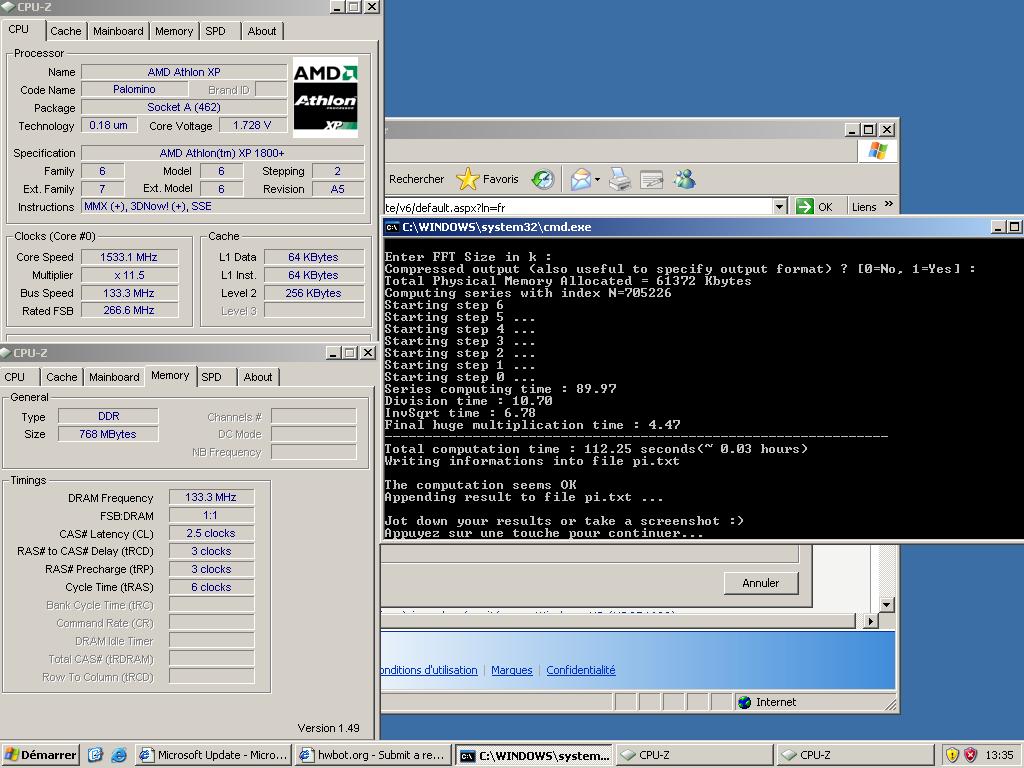Click the Edit page icon in IE toolbar
This screenshot has height=768, width=1024.
pyautogui.click(x=651, y=179)
